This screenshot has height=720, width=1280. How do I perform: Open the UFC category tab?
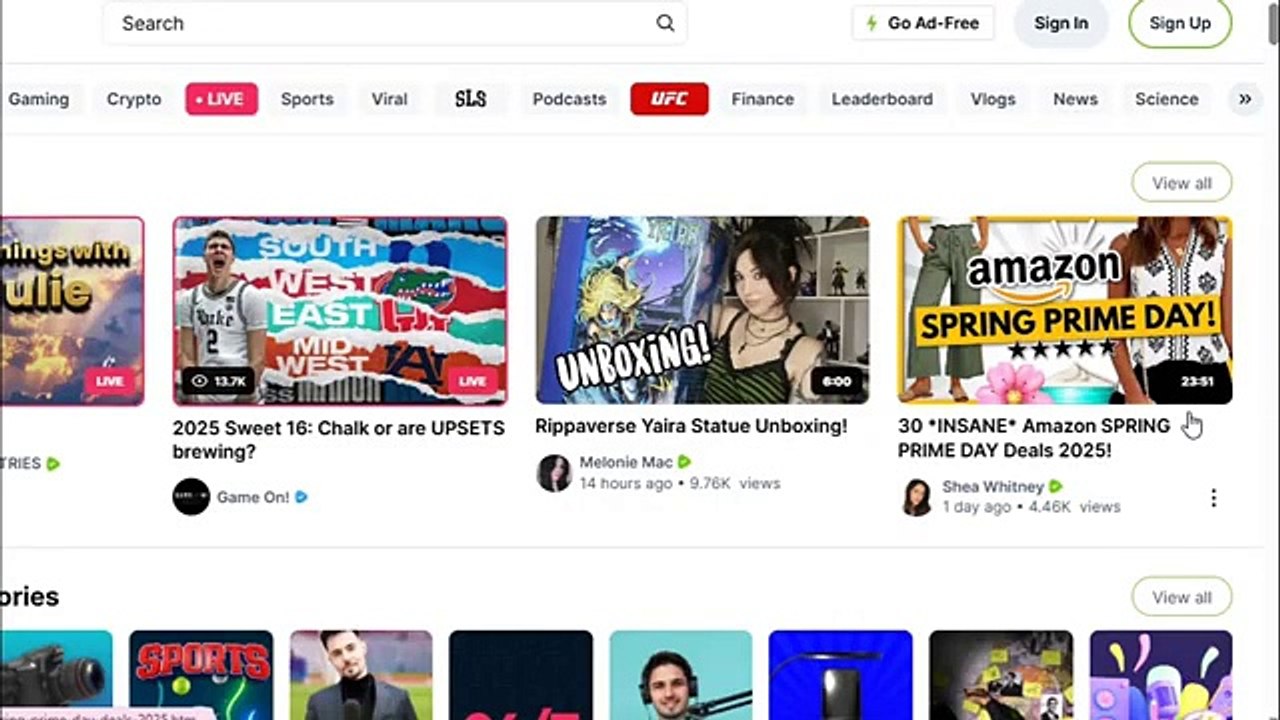click(x=669, y=99)
